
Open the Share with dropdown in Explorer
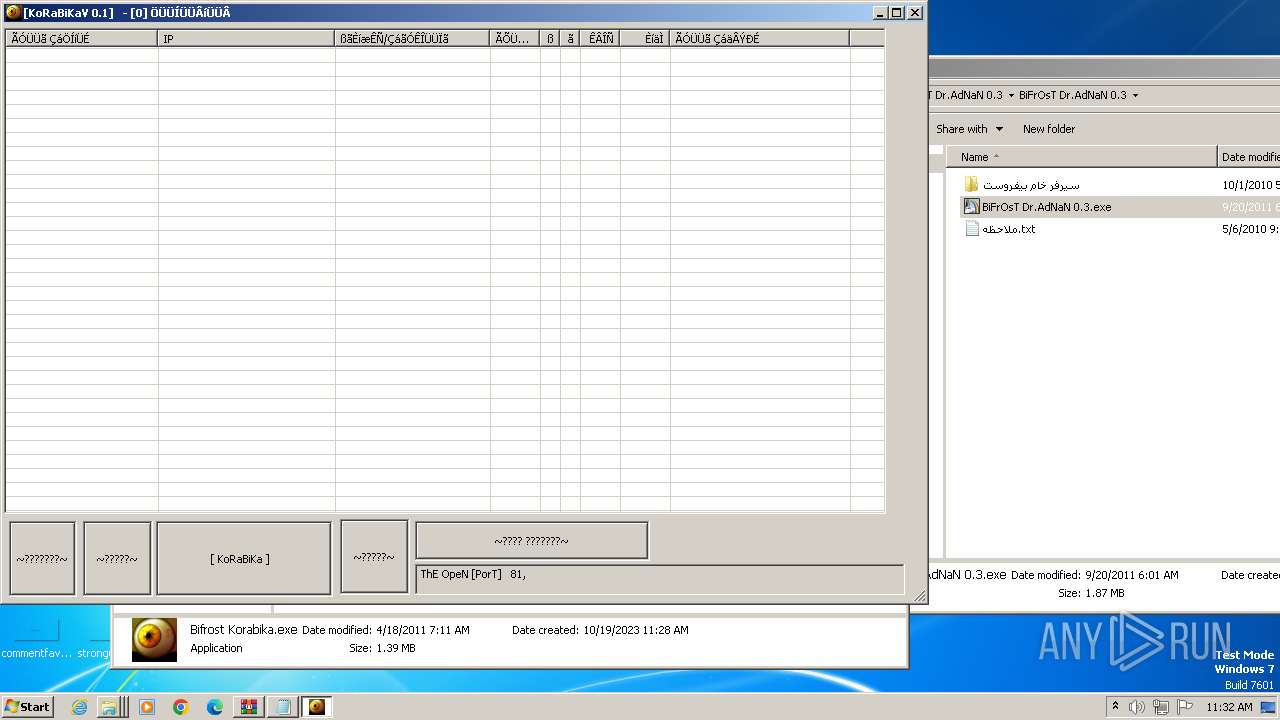[x=969, y=129]
